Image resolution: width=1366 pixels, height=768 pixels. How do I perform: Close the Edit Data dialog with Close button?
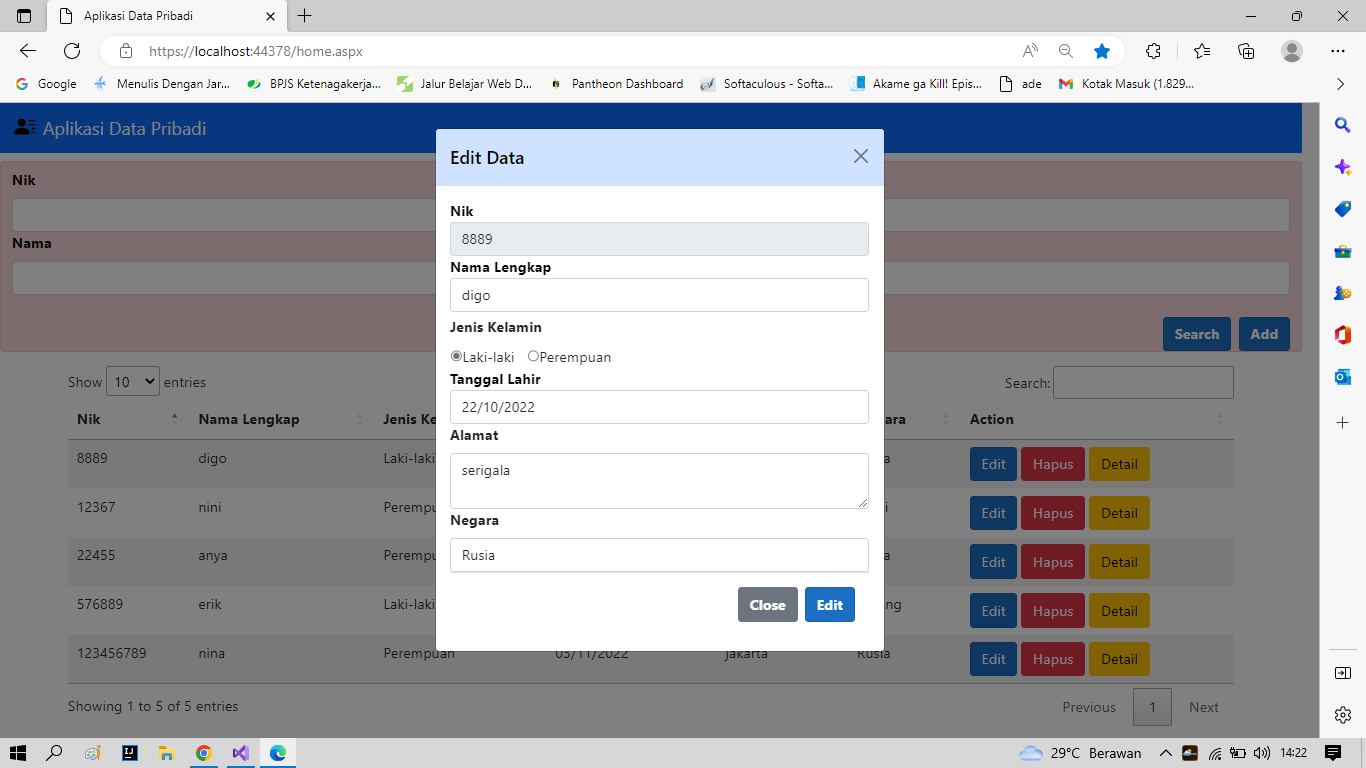tap(767, 604)
